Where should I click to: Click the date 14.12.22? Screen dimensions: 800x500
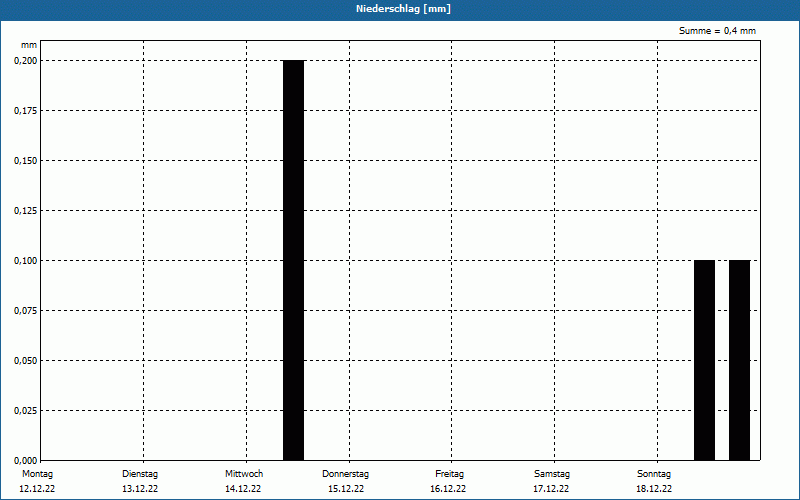click(x=243, y=489)
